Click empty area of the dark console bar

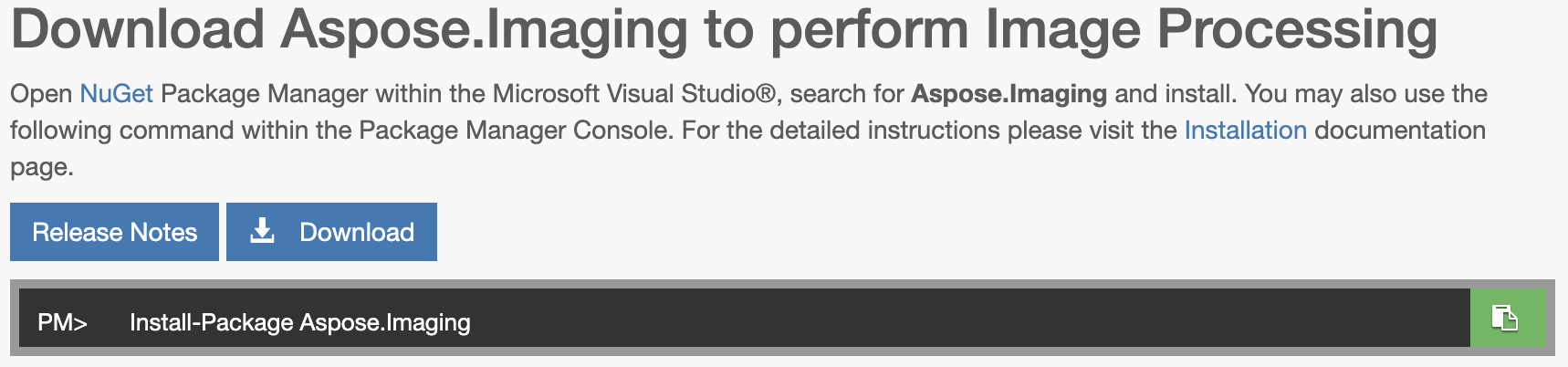tap(913, 319)
